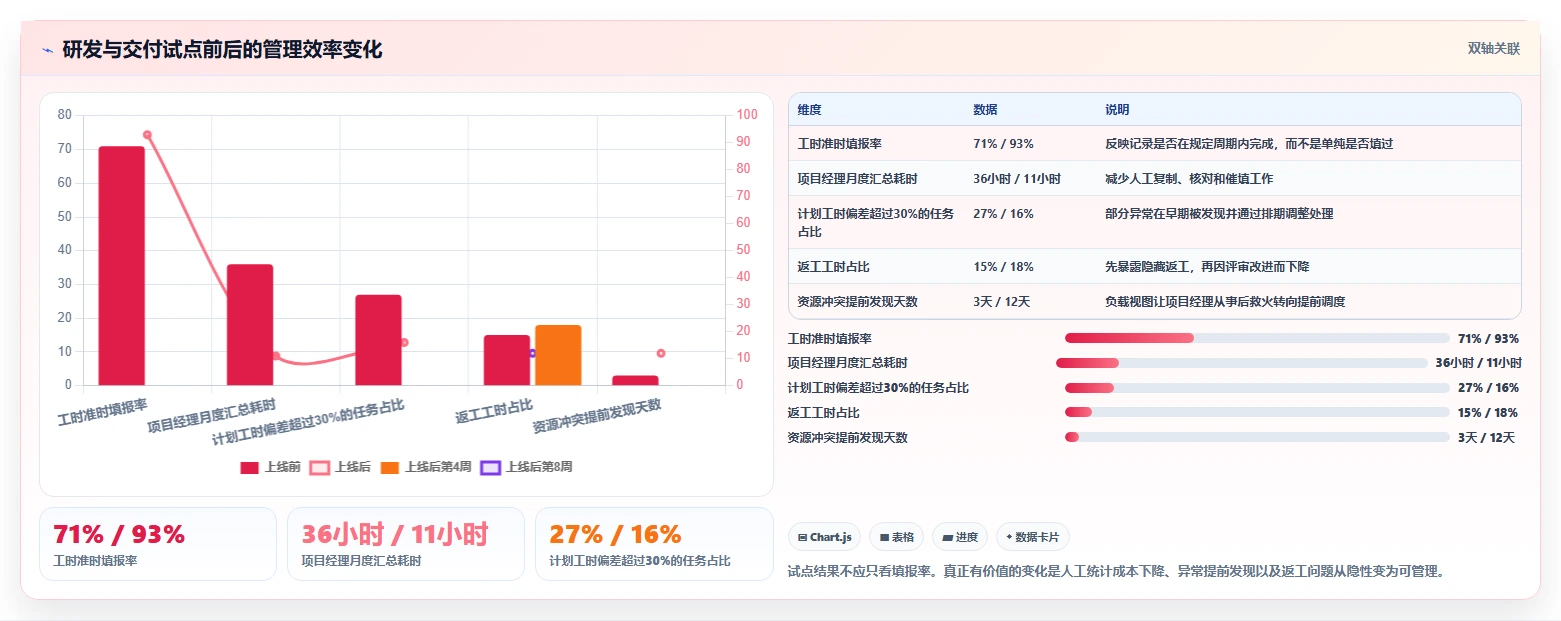This screenshot has height=621, width=1561.
Task: Click the pink line point at 资源冲突提前发现天数
Action: click(661, 353)
